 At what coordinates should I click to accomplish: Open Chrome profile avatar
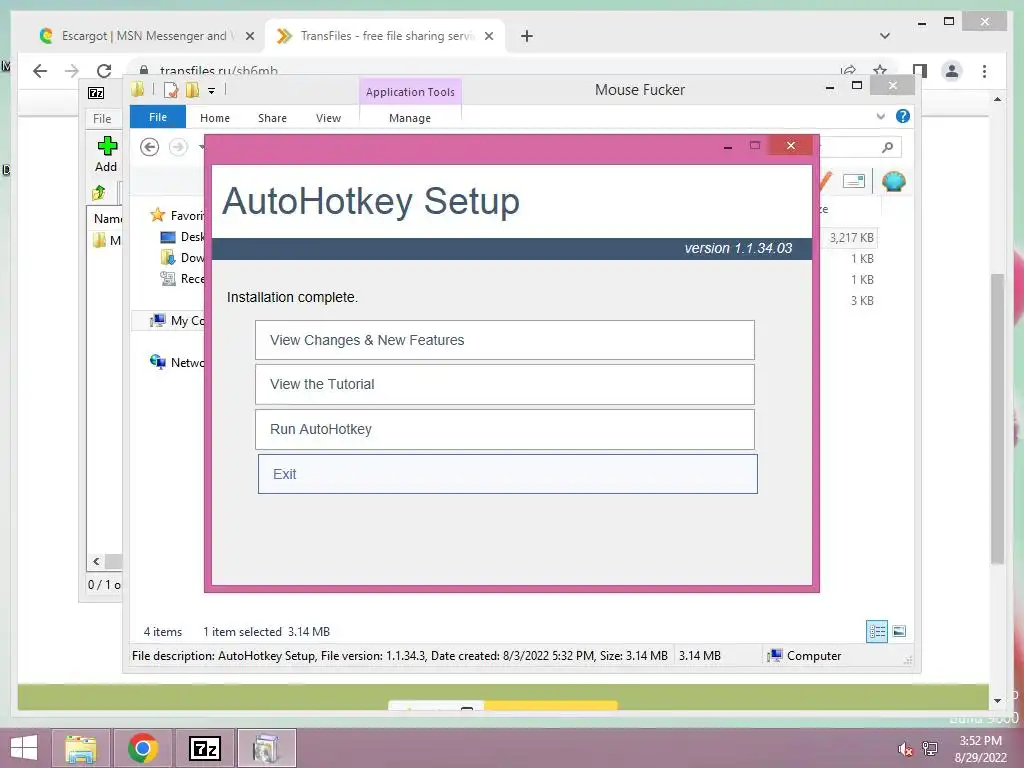[952, 71]
